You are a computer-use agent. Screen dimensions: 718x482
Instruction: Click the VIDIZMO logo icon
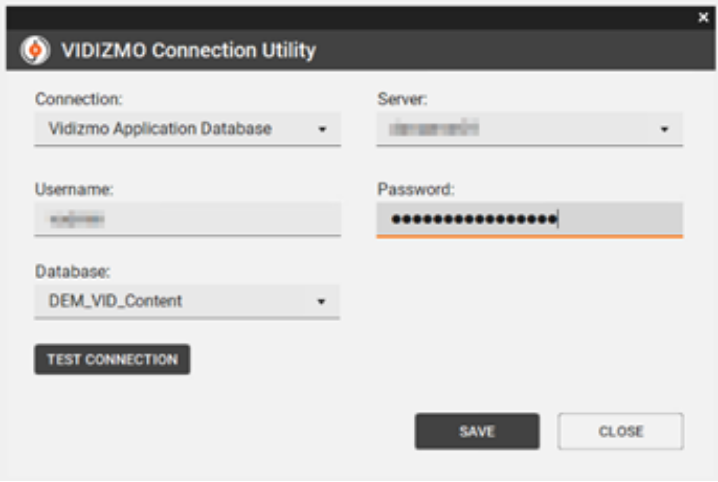point(35,50)
